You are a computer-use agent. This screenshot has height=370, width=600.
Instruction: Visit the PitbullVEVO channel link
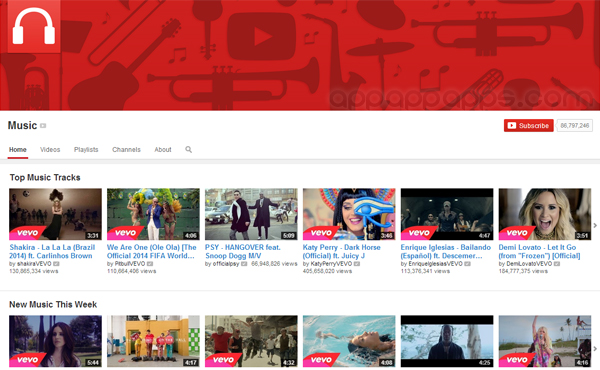coord(130,264)
